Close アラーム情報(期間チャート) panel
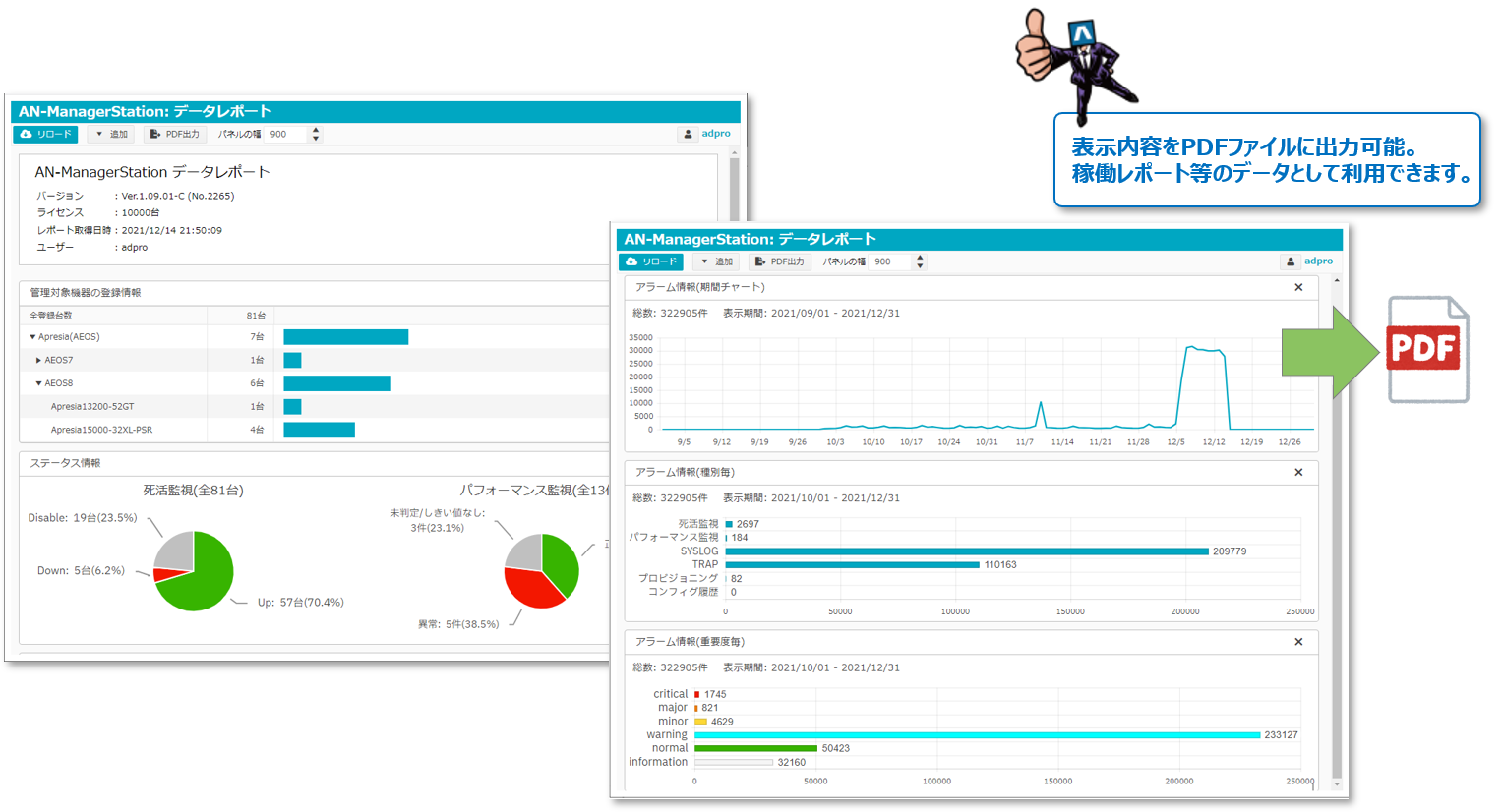 [x=1298, y=288]
